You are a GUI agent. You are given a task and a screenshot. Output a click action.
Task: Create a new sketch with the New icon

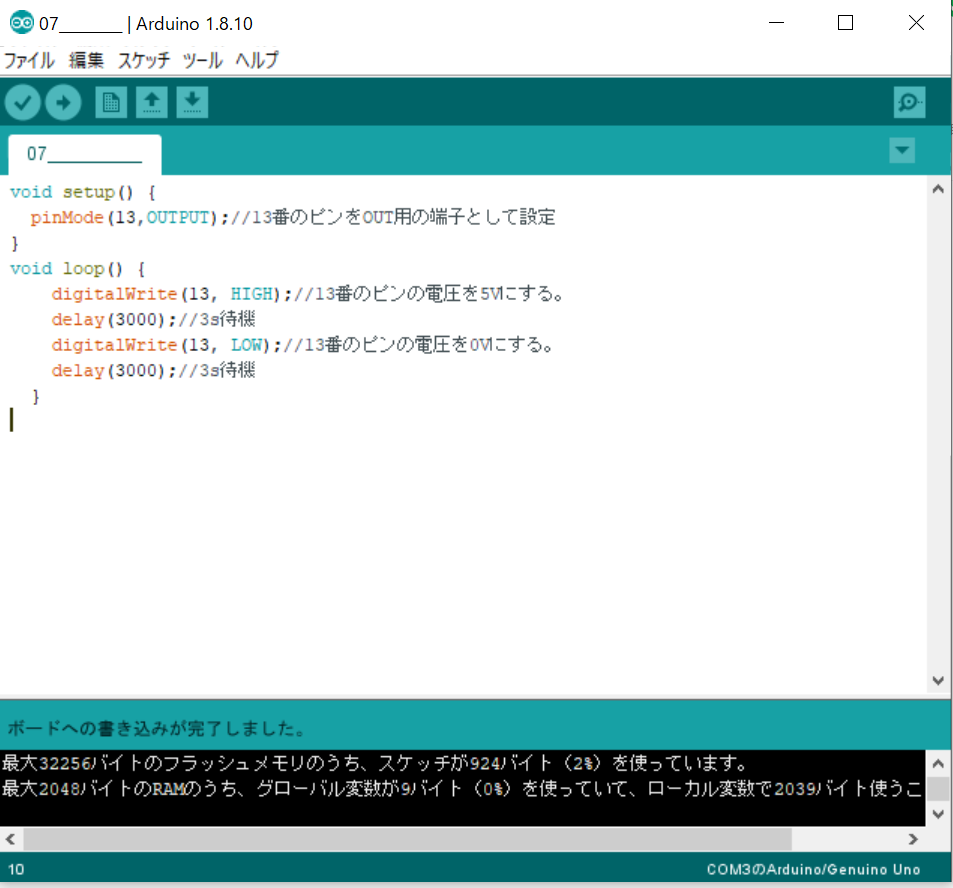pyautogui.click(x=111, y=102)
